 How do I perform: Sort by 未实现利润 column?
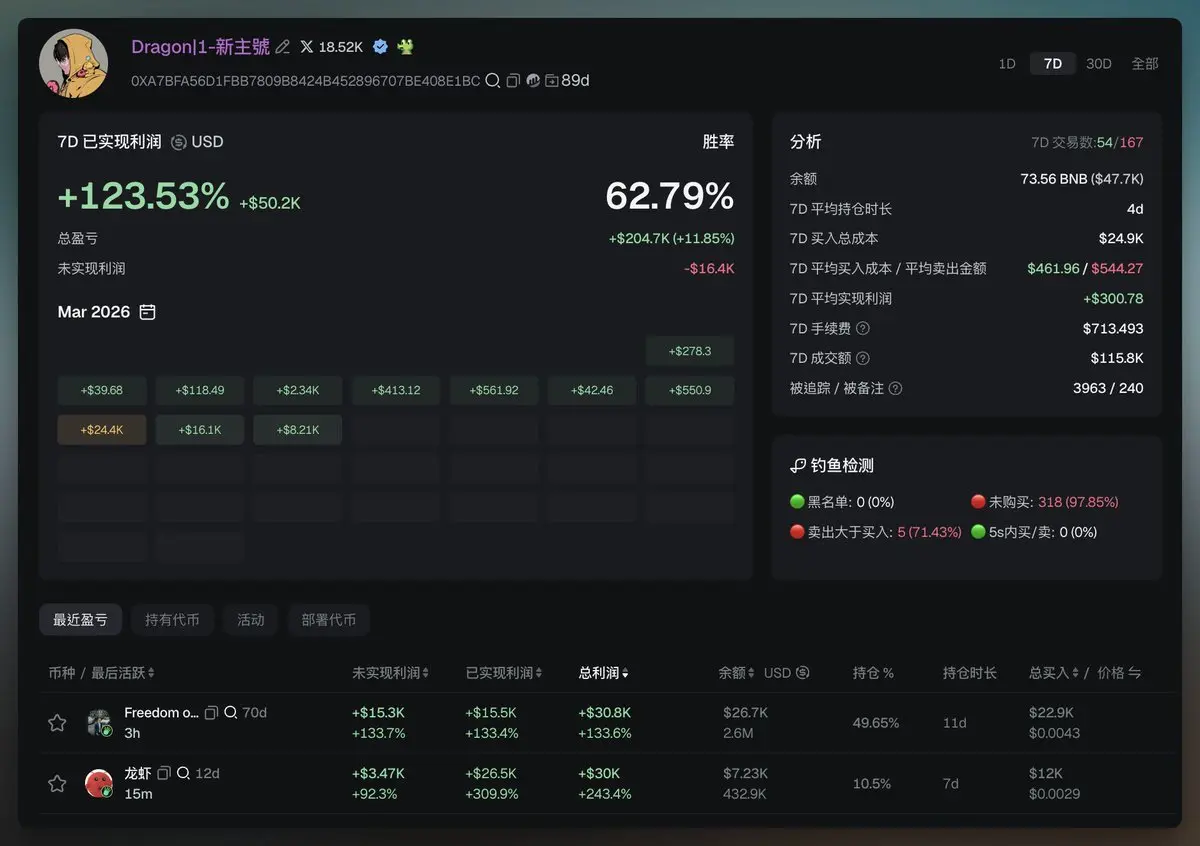pyautogui.click(x=390, y=673)
